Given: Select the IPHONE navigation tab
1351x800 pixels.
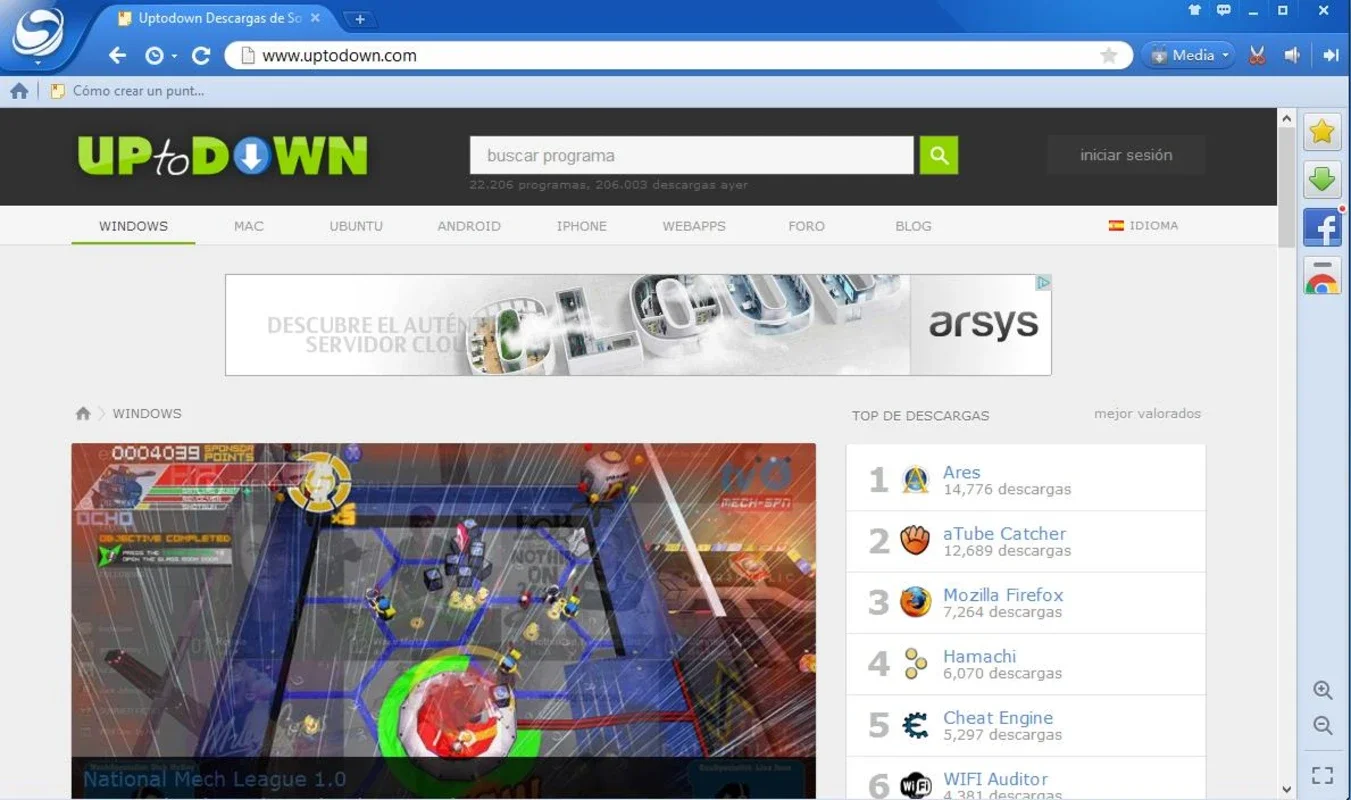Looking at the screenshot, I should [x=582, y=226].
